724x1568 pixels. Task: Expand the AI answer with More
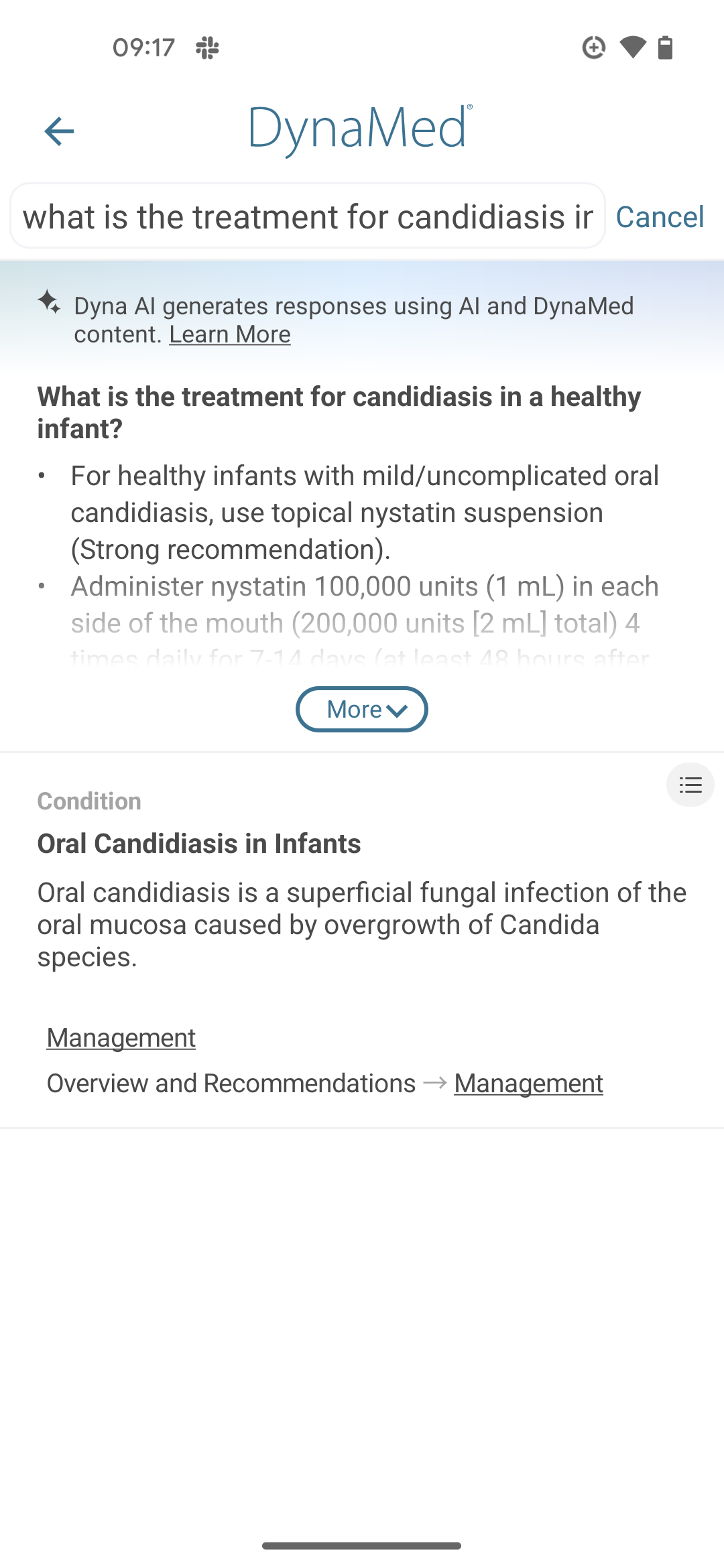[x=362, y=709]
